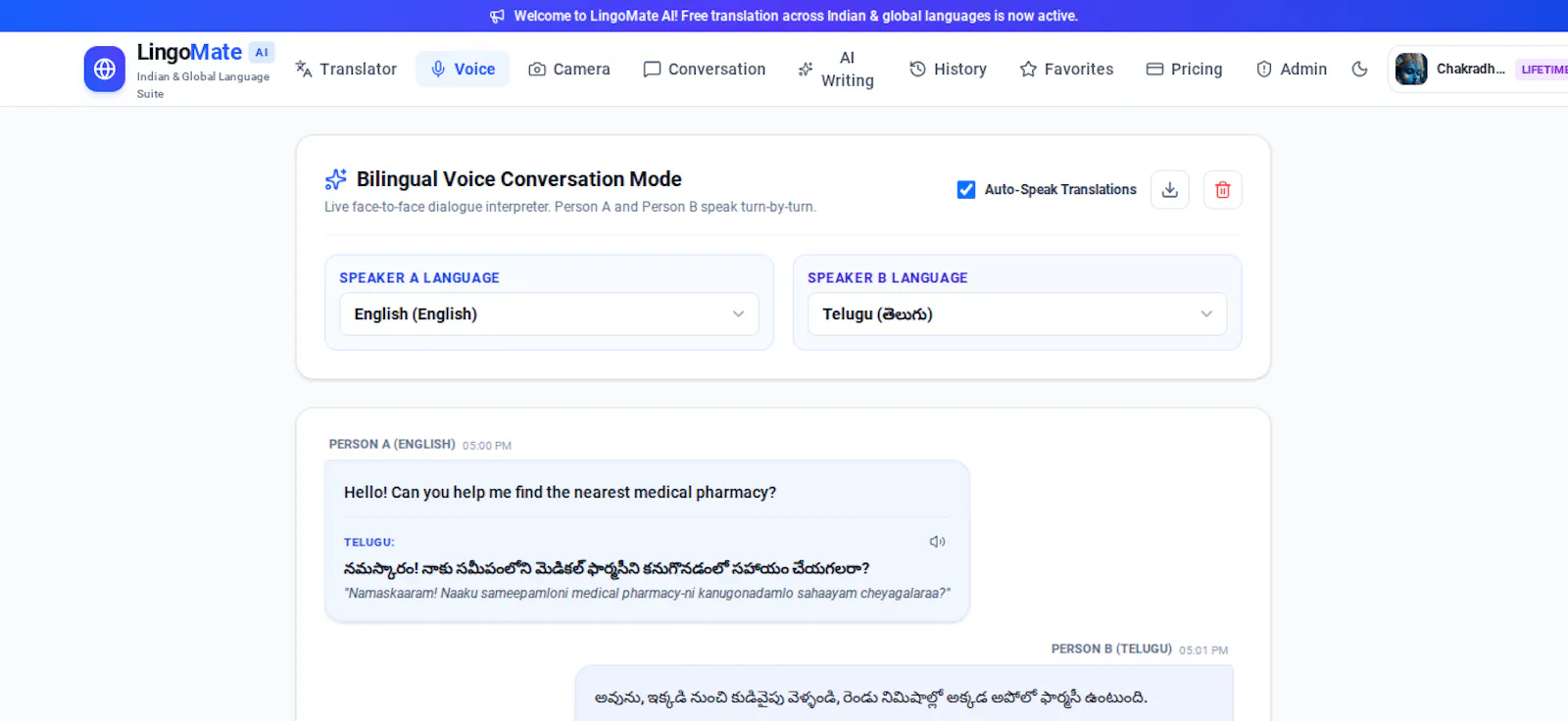Click the Person B Telugu reply bubble
Screen dimensions: 1568x721
(904, 694)
